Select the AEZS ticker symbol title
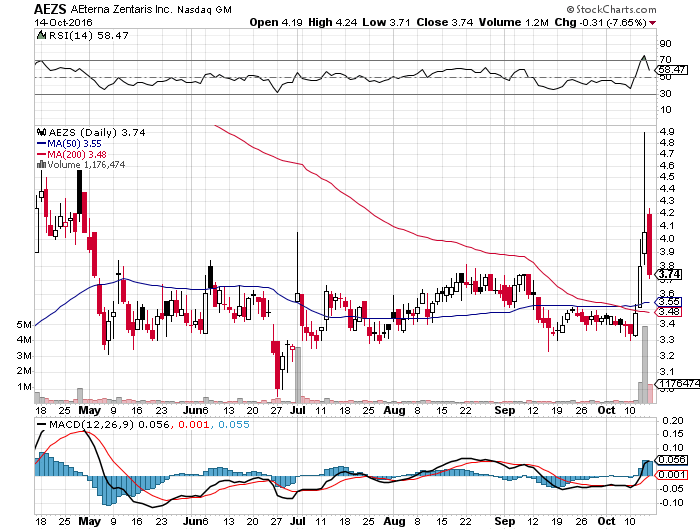The width and height of the screenshot is (700, 530). pyautogui.click(x=50, y=8)
